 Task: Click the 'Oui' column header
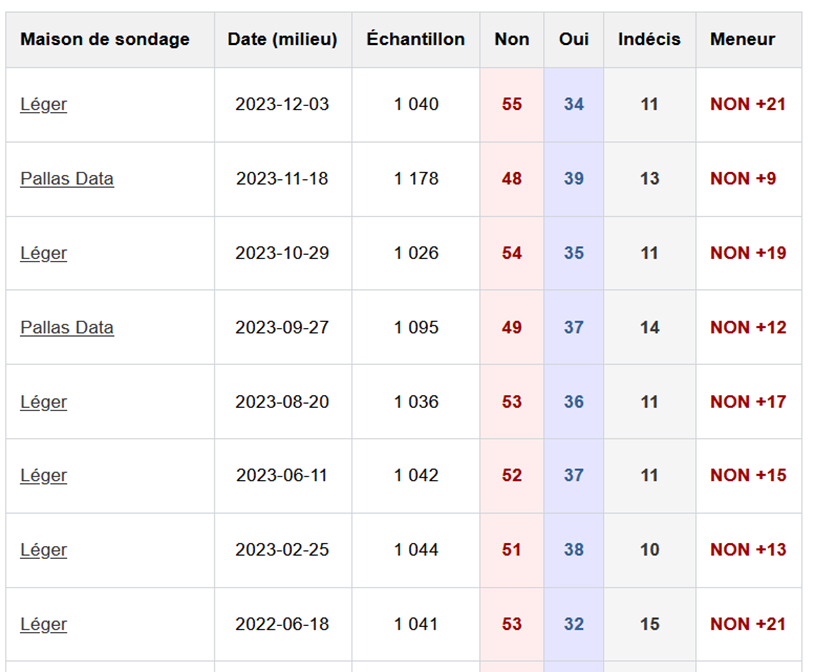pos(574,40)
